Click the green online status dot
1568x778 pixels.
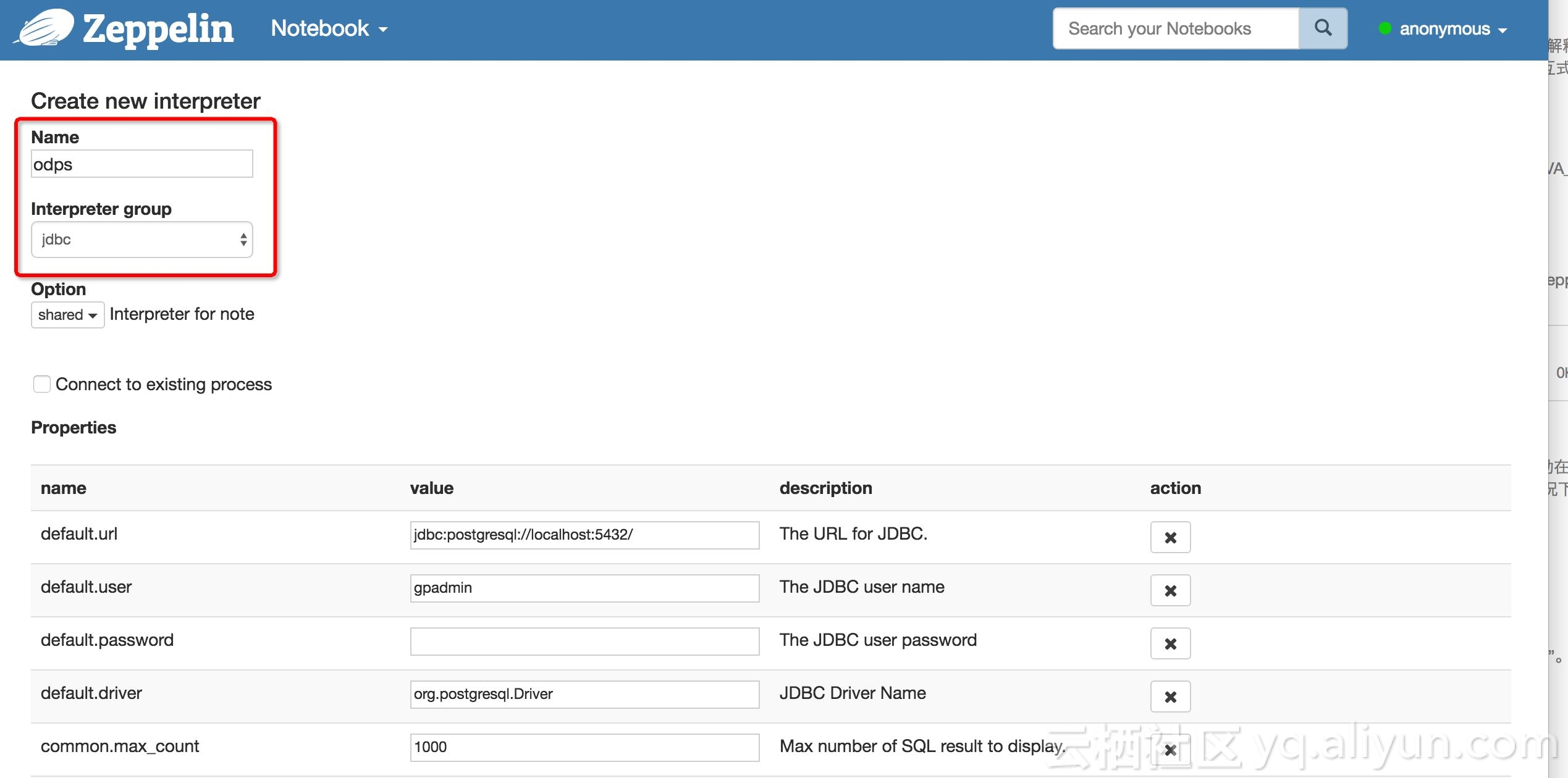pos(1385,28)
